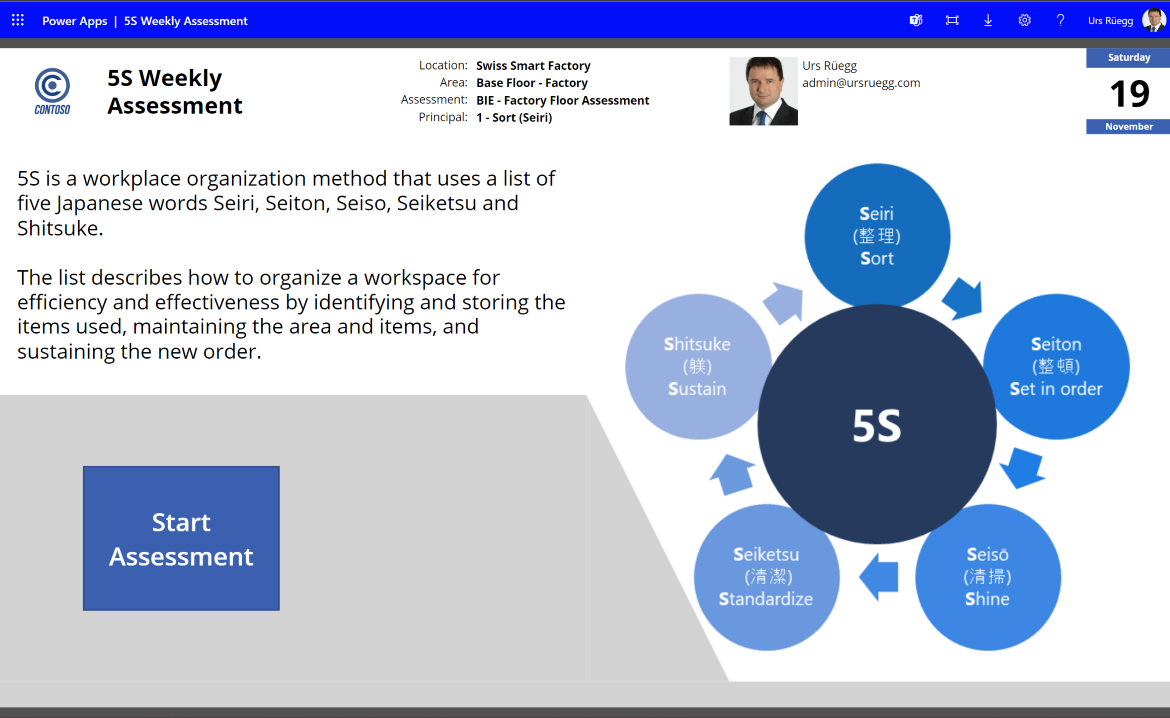
Task: Click the 'Urs Rüegg' username in header
Action: [x=1110, y=21]
